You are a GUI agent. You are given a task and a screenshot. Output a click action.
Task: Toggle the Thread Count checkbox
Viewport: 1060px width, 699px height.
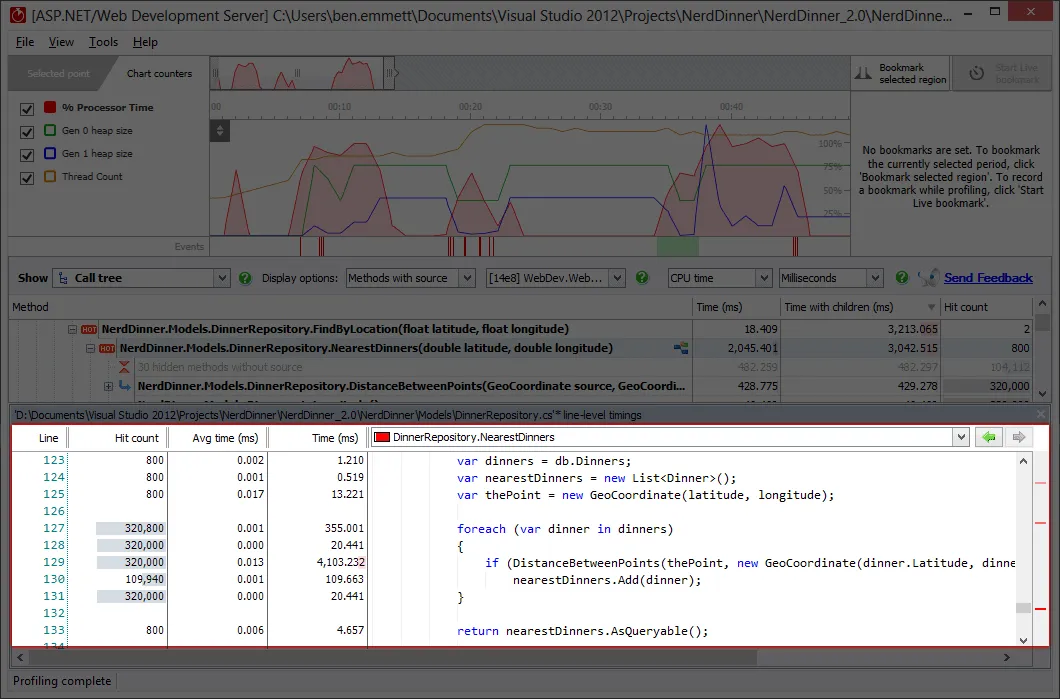coord(27,178)
